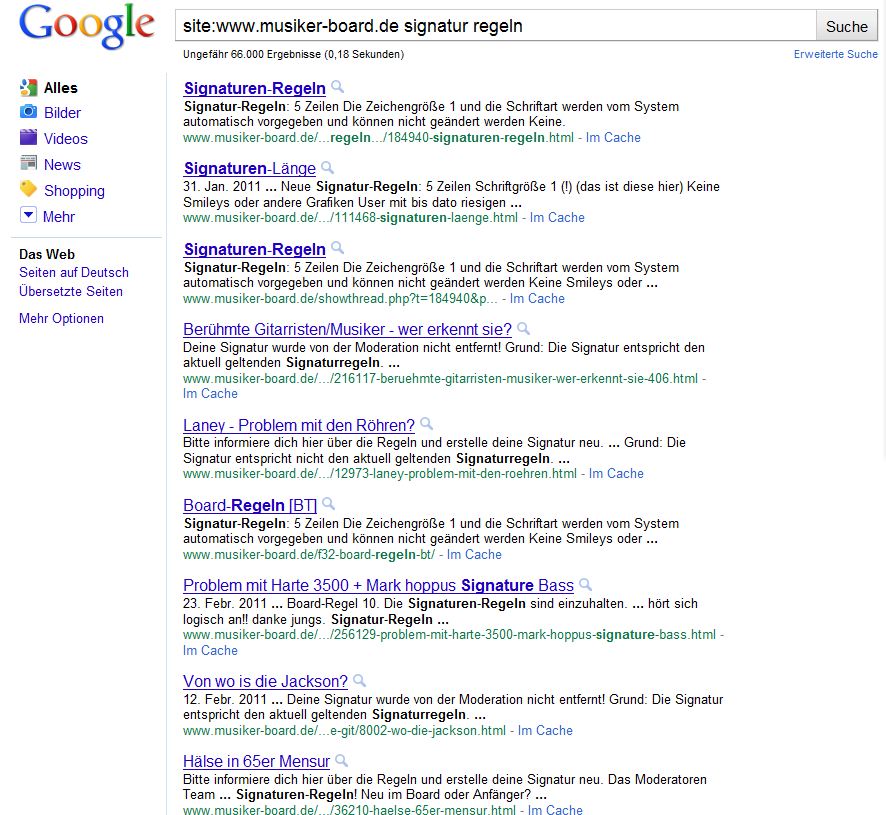Switch to Videos search
Image resolution: width=886 pixels, height=815 pixels.
[66, 138]
